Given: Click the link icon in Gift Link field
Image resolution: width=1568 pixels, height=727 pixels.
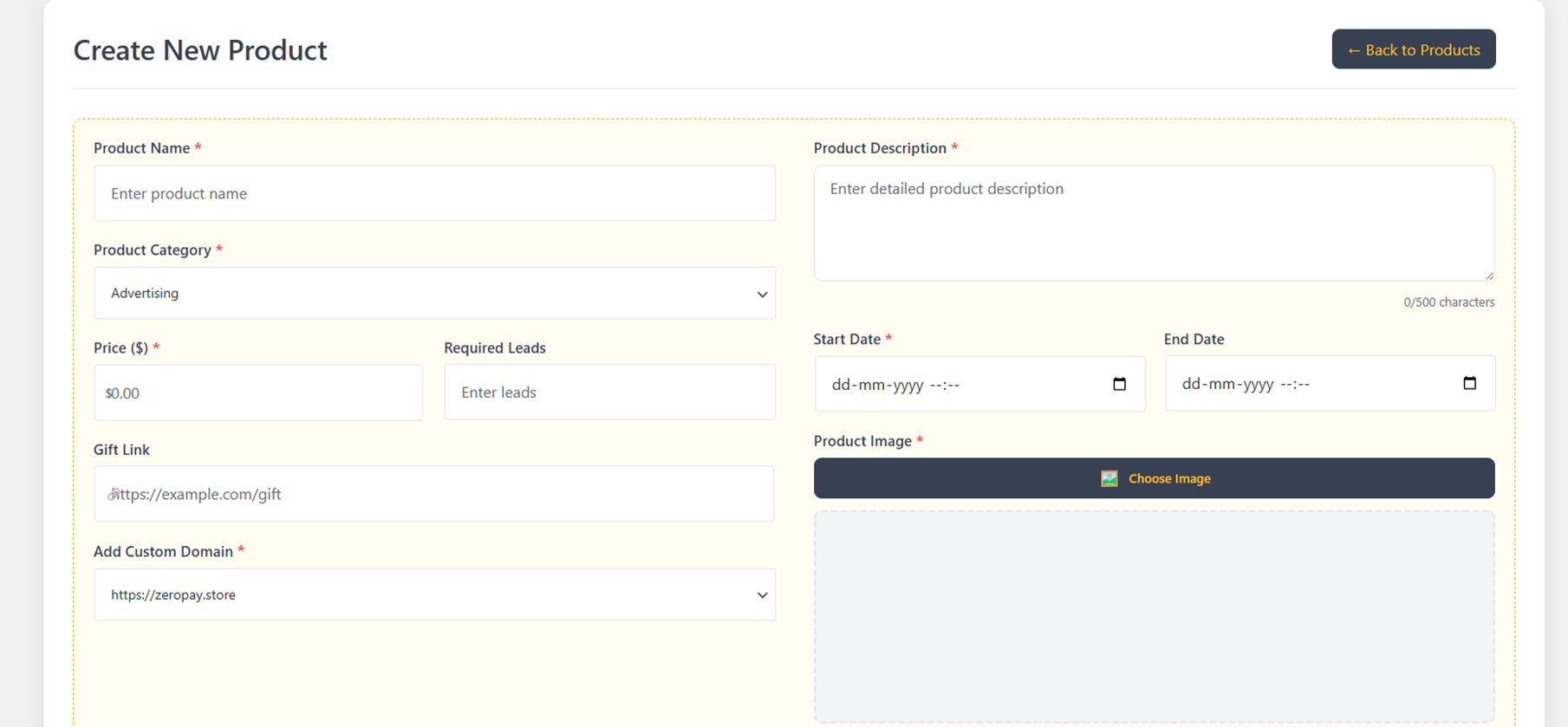Looking at the screenshot, I should coord(113,495).
